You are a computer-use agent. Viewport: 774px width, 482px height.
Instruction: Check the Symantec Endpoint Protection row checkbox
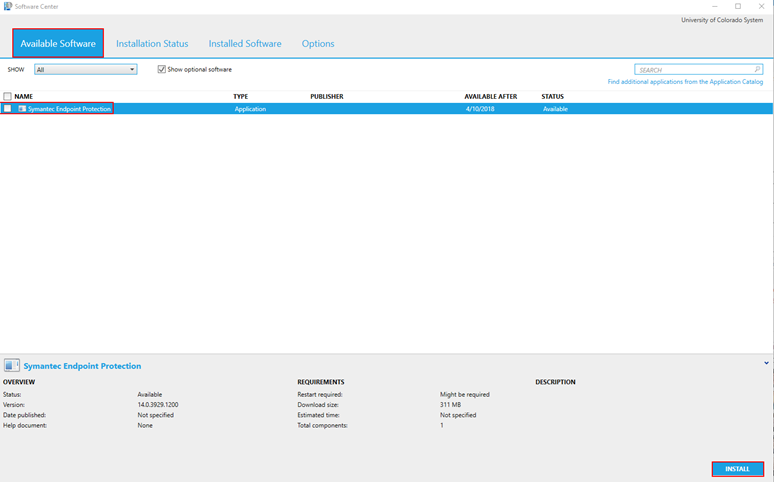[7, 109]
